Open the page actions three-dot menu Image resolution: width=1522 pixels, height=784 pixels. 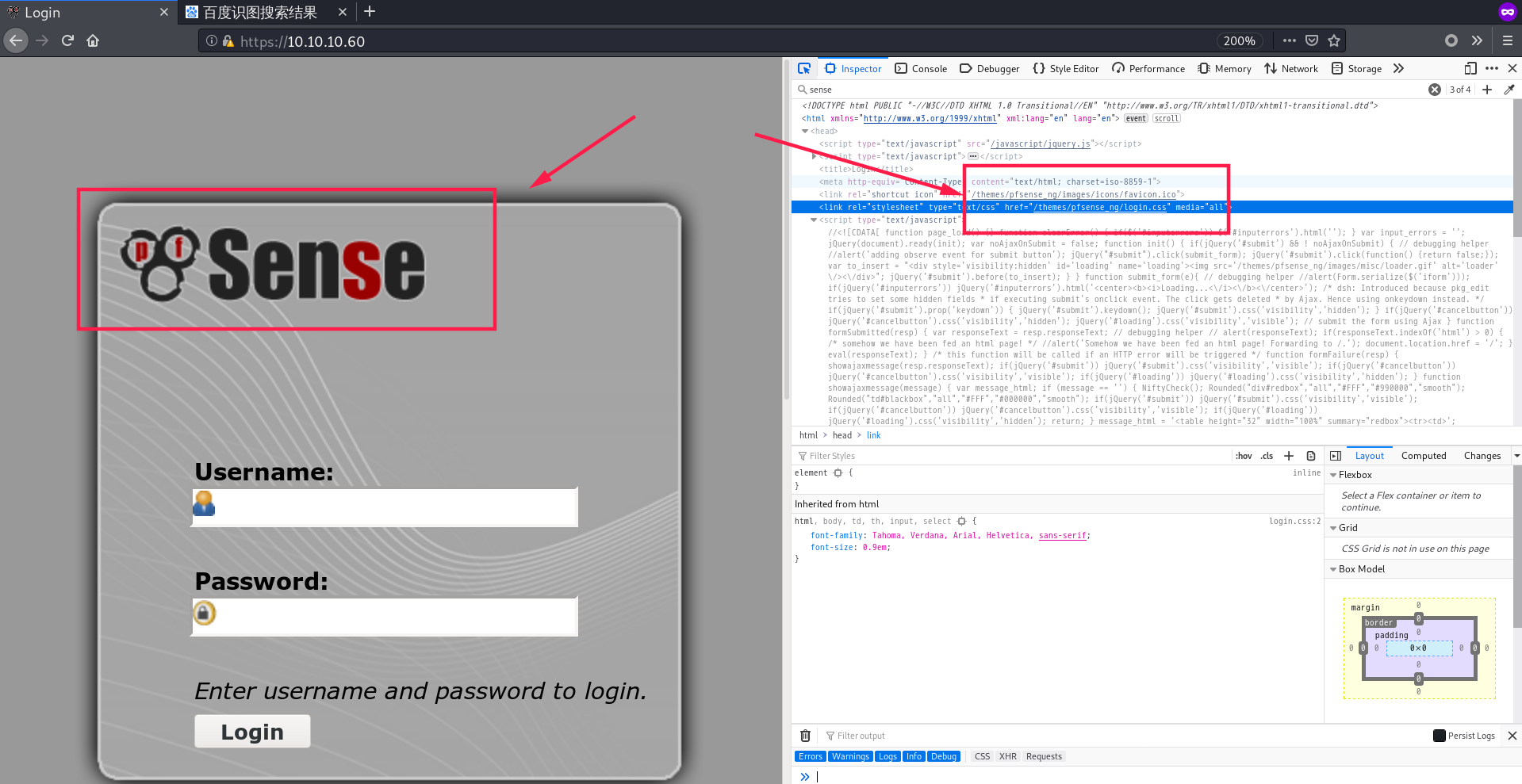1290,40
